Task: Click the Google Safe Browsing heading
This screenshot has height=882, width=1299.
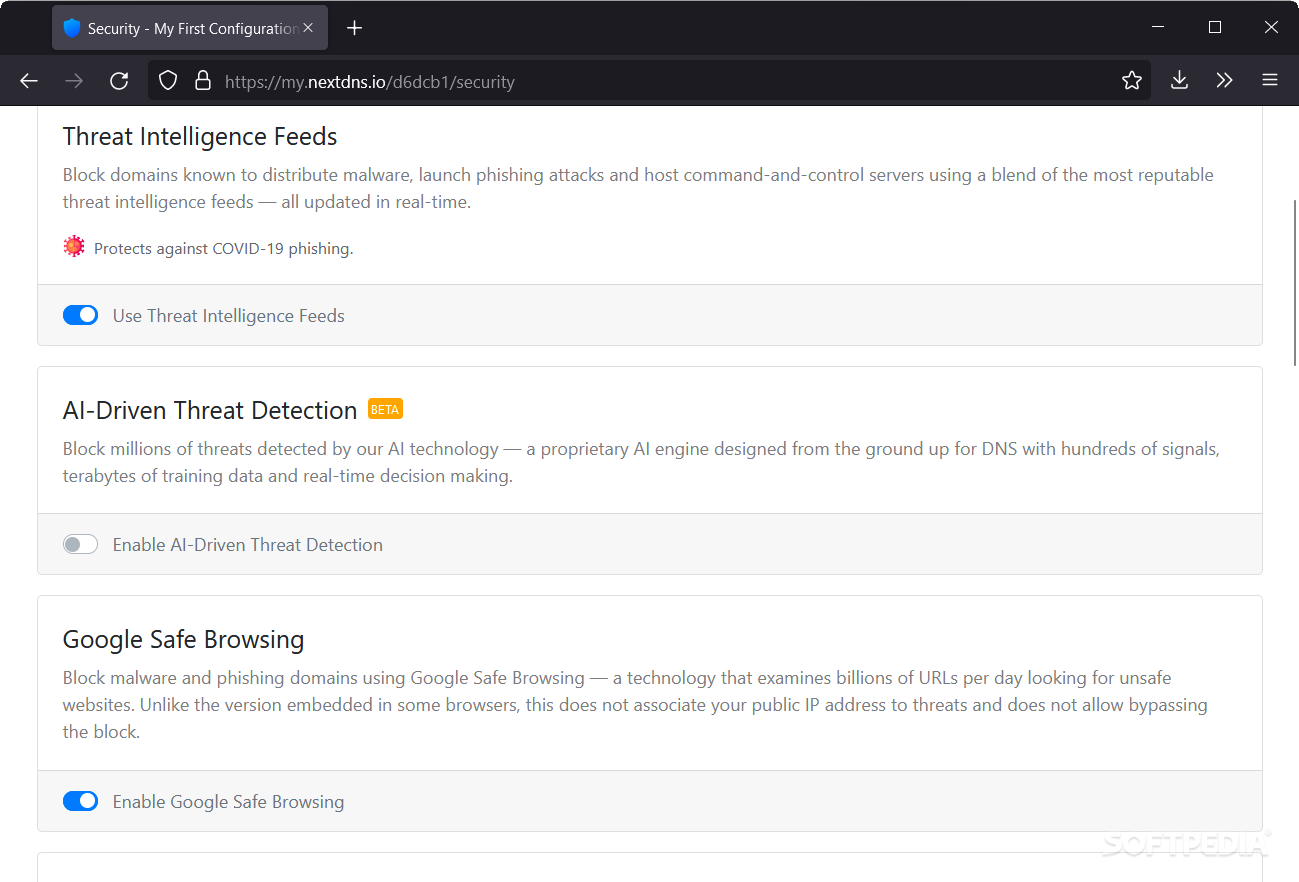Action: [x=184, y=640]
